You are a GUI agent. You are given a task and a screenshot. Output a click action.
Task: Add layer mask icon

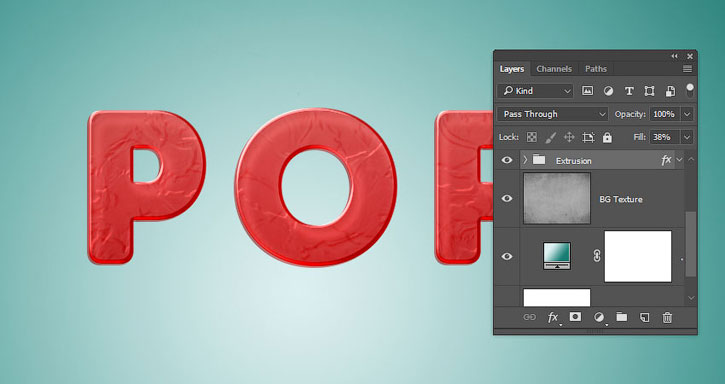[575, 317]
